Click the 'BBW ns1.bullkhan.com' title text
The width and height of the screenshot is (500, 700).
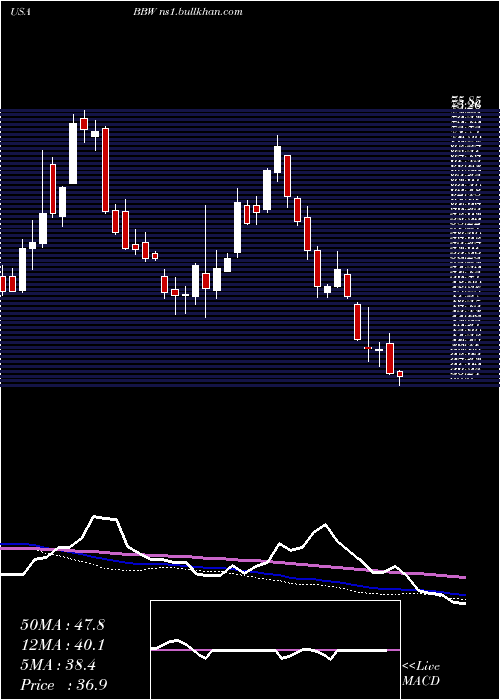(188, 12)
